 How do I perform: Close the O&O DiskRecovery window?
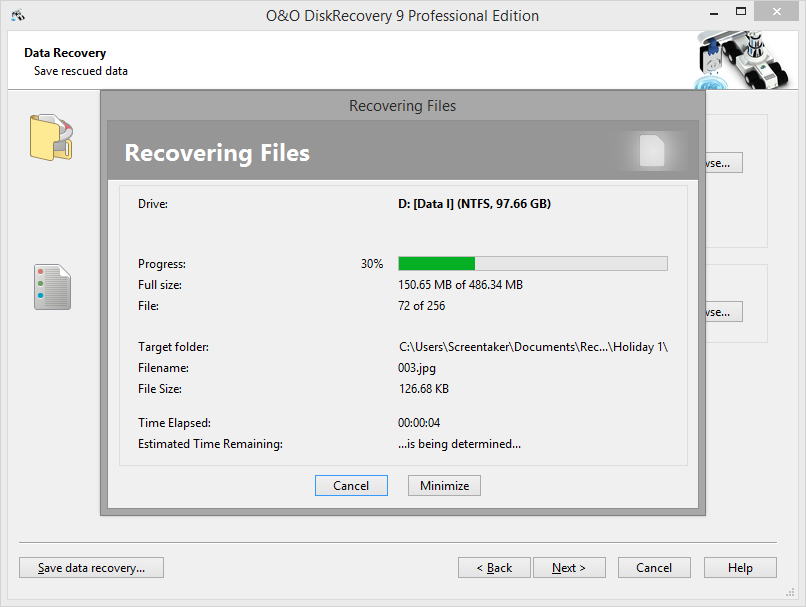pos(776,11)
